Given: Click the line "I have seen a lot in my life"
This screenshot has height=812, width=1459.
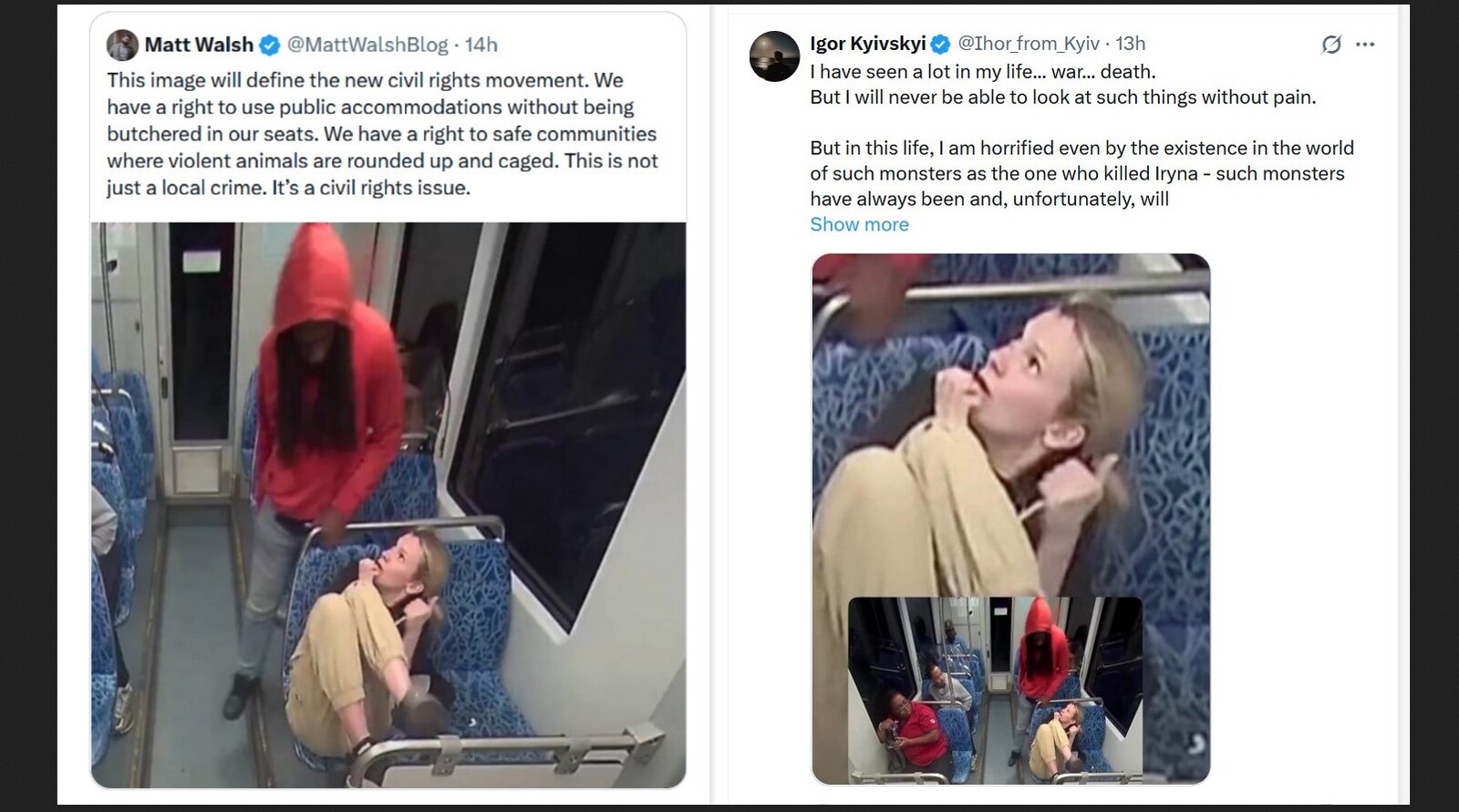Looking at the screenshot, I should coord(982,71).
